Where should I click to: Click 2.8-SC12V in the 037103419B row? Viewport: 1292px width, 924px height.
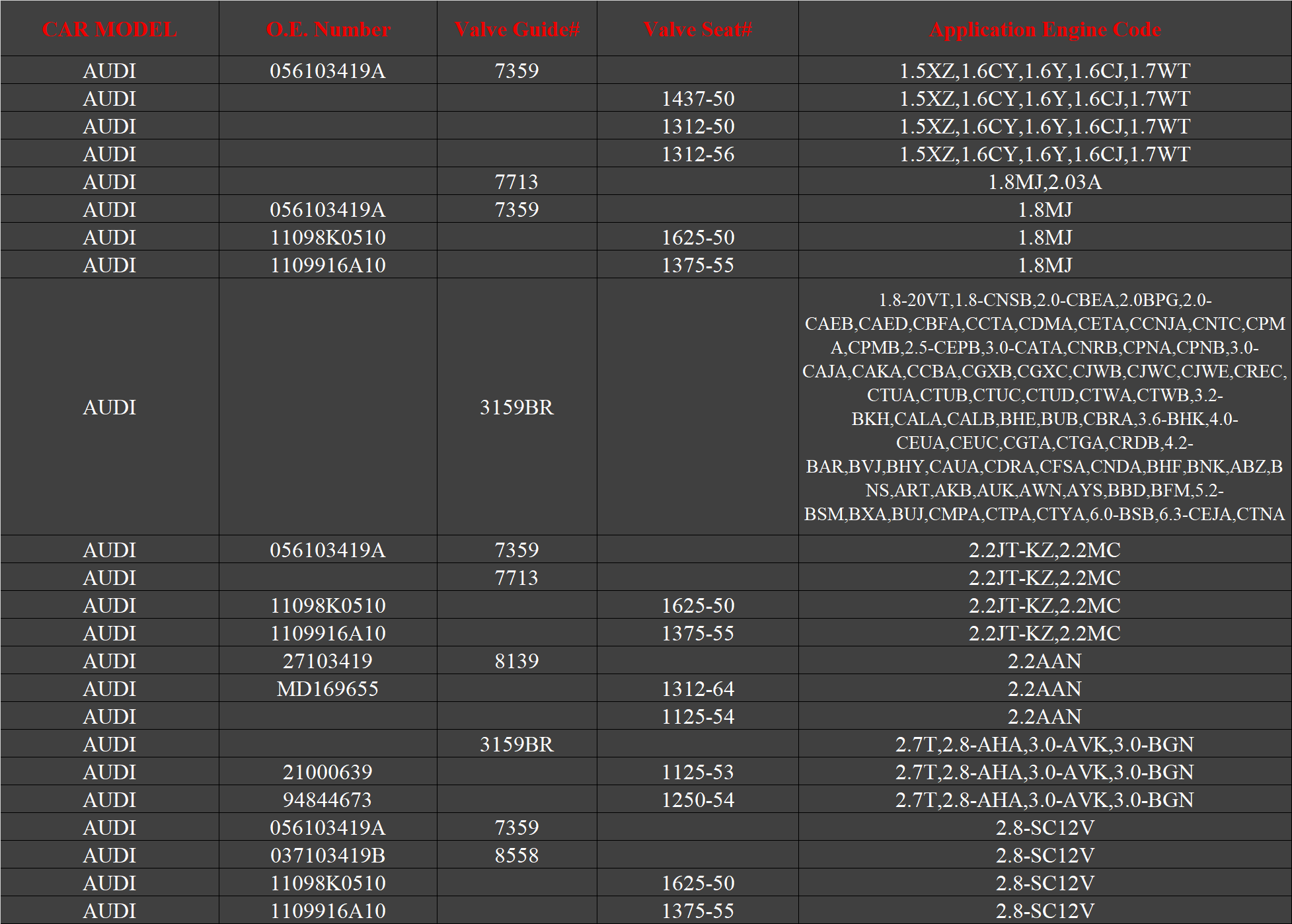(x=1045, y=855)
